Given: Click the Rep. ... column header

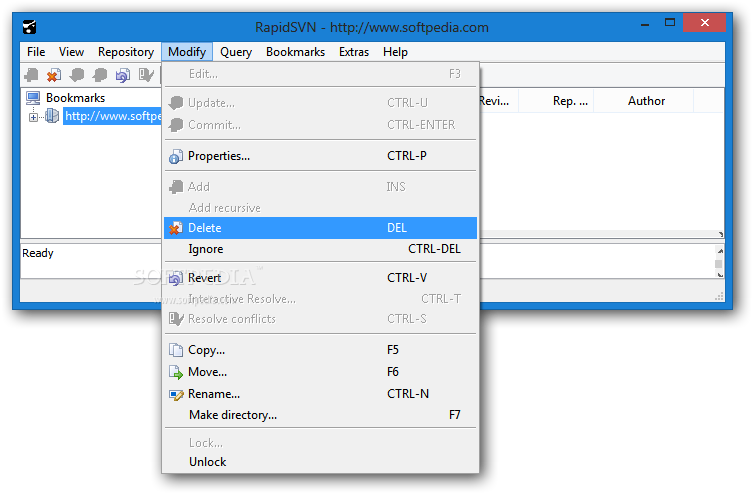Looking at the screenshot, I should click(557, 101).
